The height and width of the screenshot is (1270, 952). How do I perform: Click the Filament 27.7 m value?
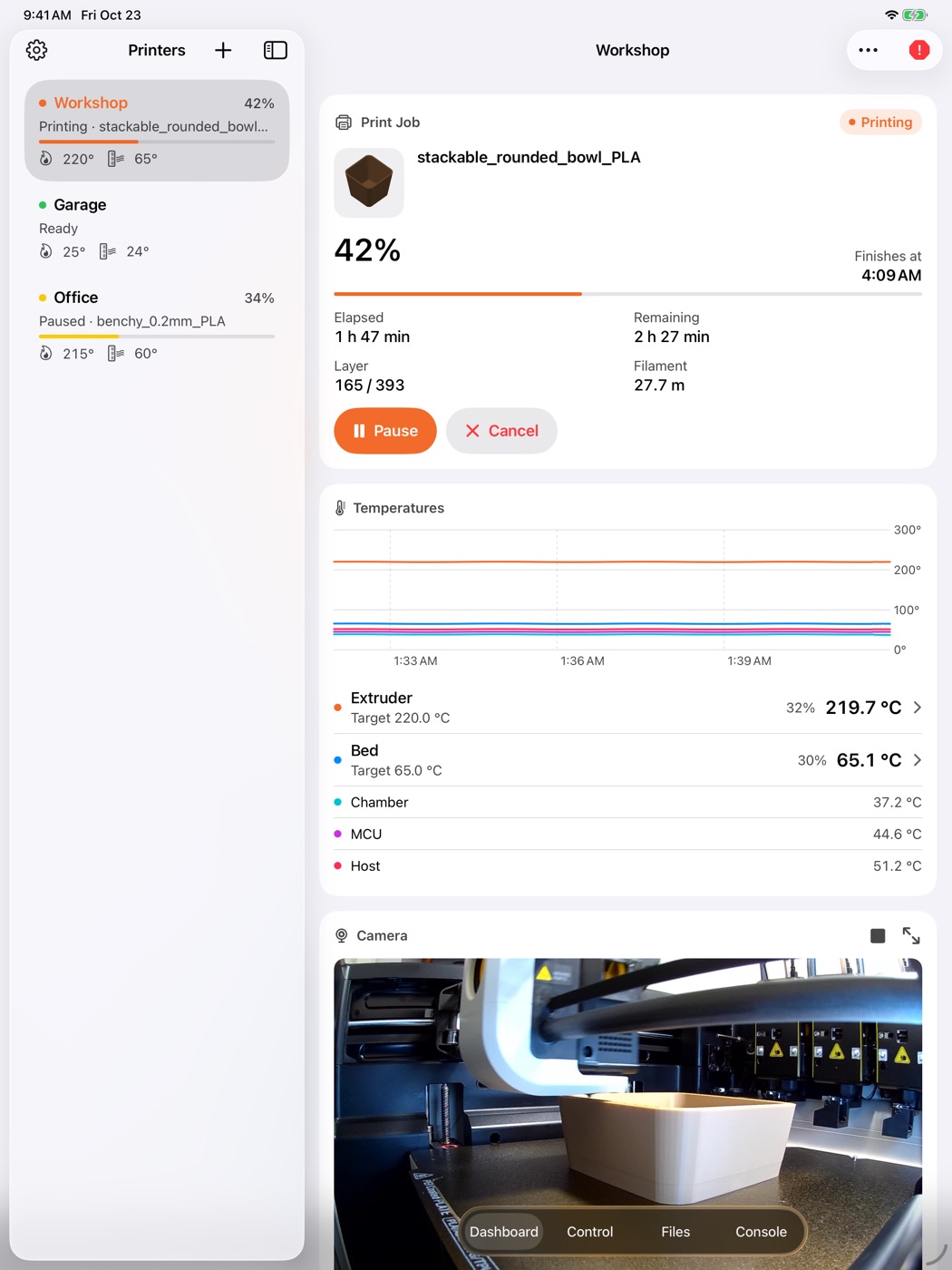(659, 386)
